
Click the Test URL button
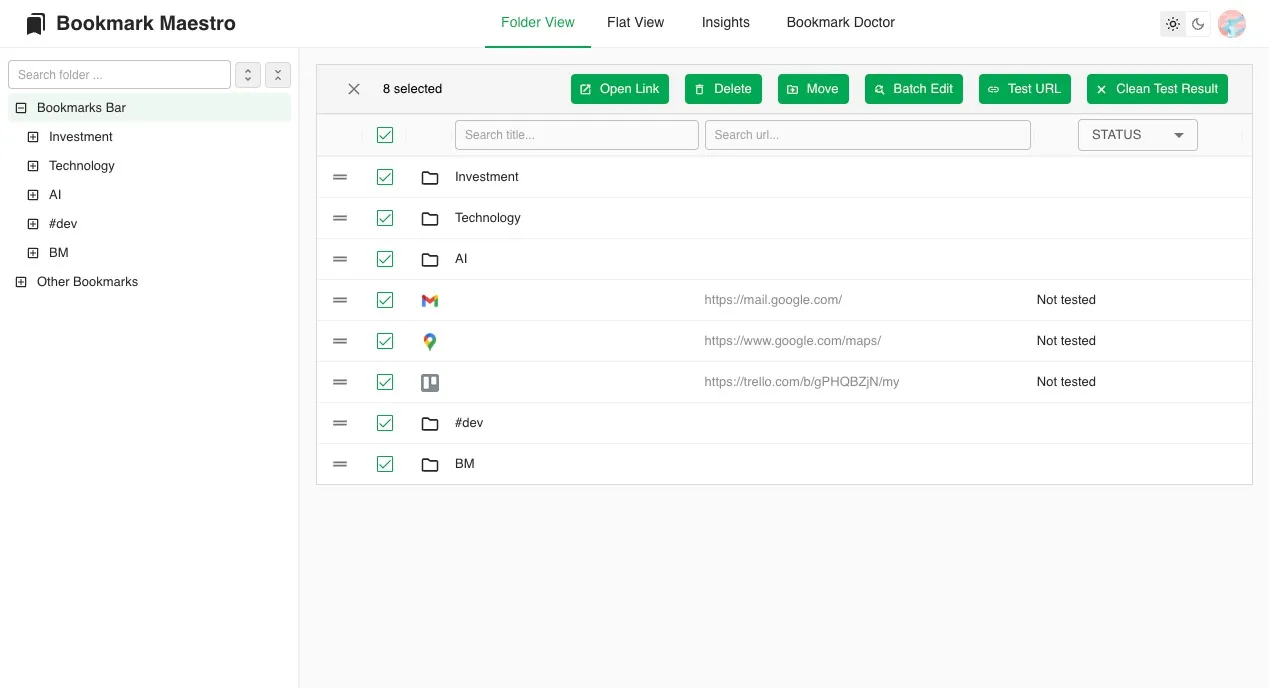coord(1025,89)
